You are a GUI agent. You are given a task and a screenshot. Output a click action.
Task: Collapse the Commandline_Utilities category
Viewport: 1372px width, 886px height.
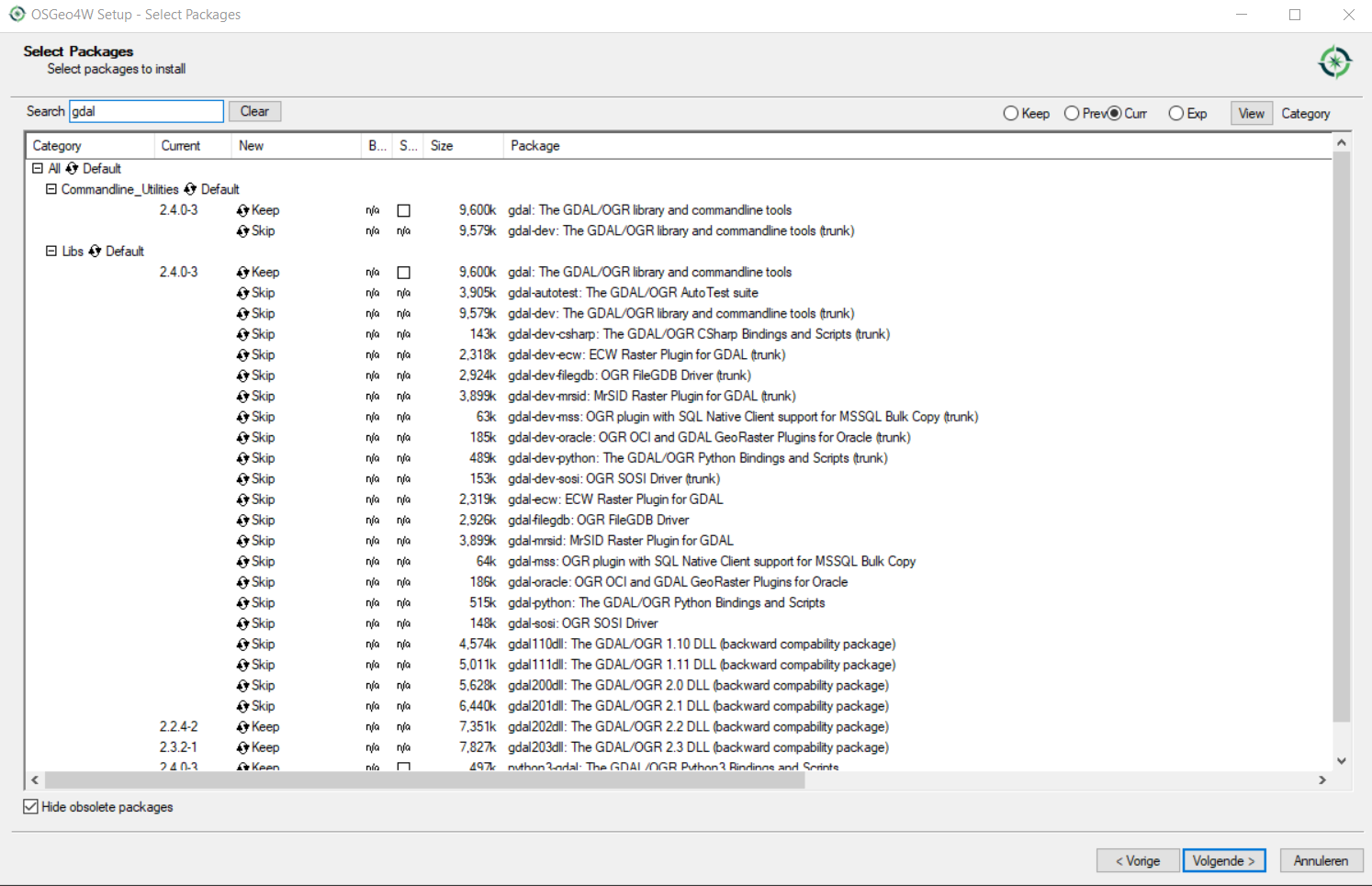click(x=51, y=189)
